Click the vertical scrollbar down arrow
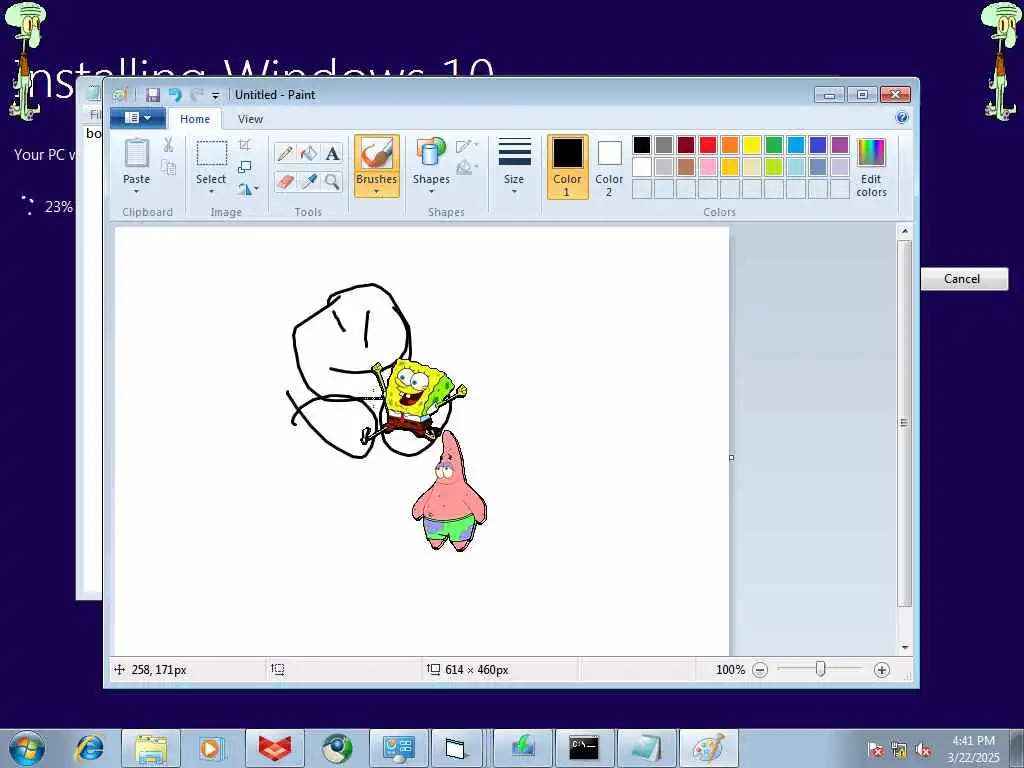The height and width of the screenshot is (768, 1024). (x=904, y=647)
